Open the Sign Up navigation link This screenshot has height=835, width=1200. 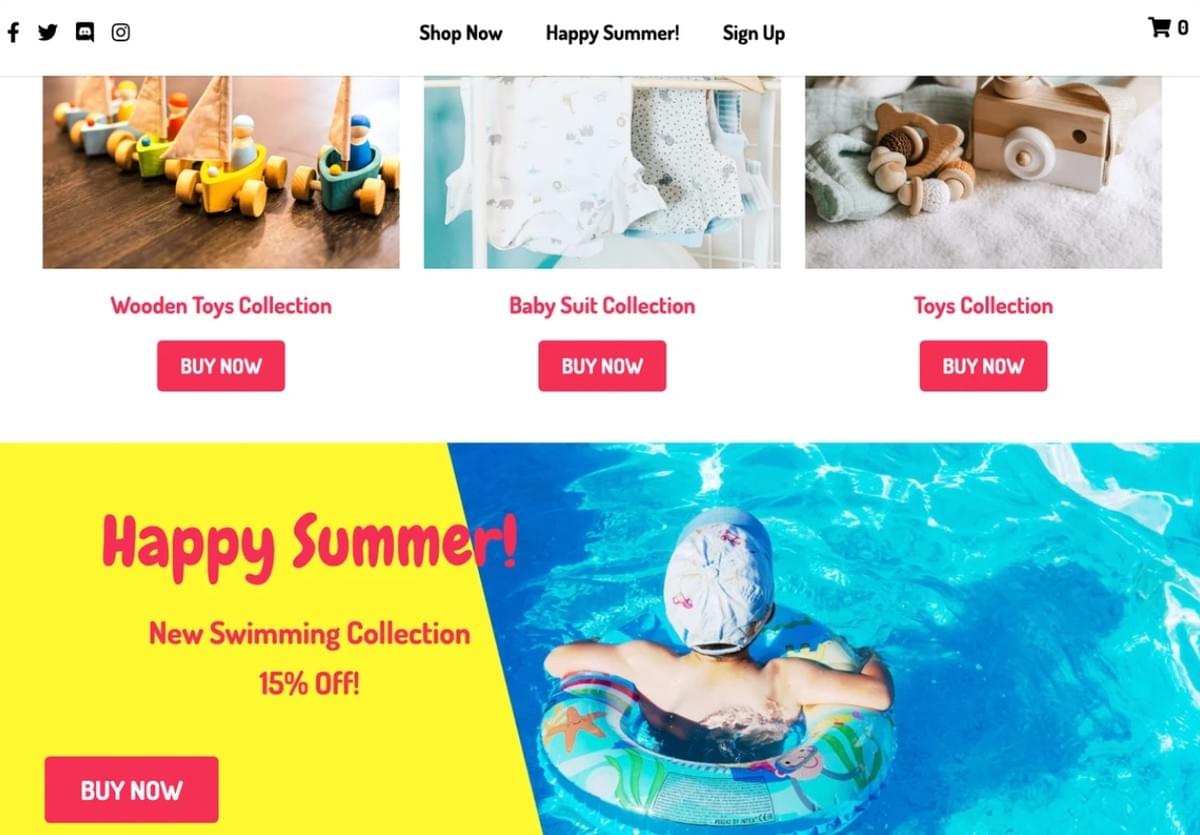click(x=754, y=34)
